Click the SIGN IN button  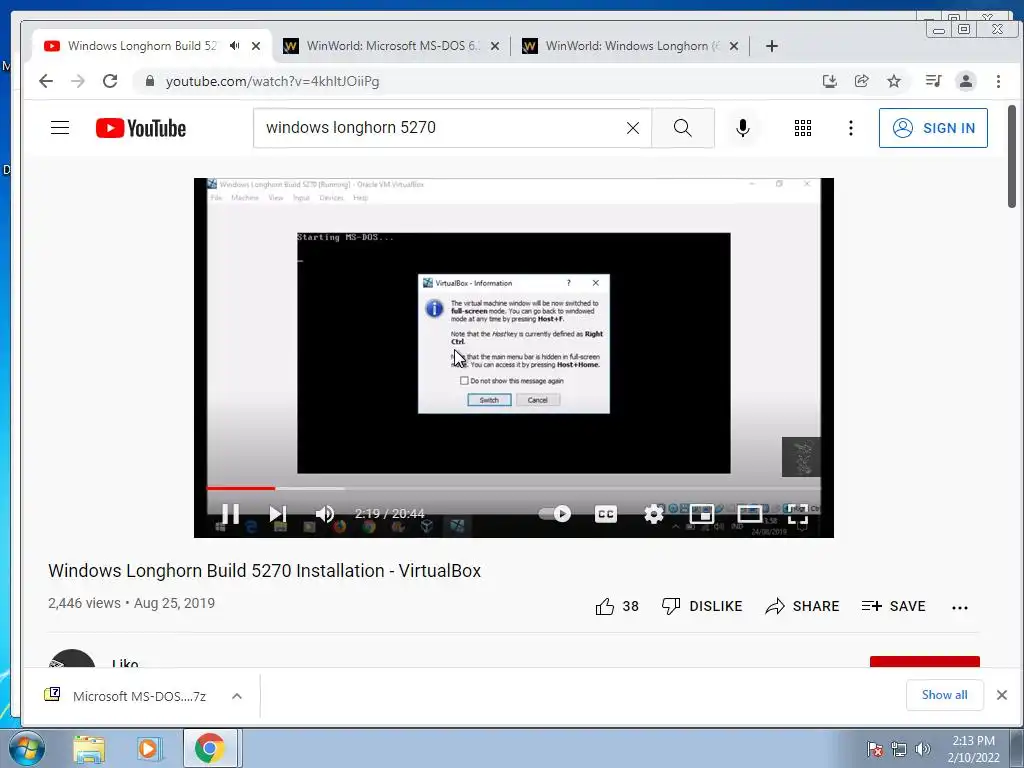(x=933, y=128)
